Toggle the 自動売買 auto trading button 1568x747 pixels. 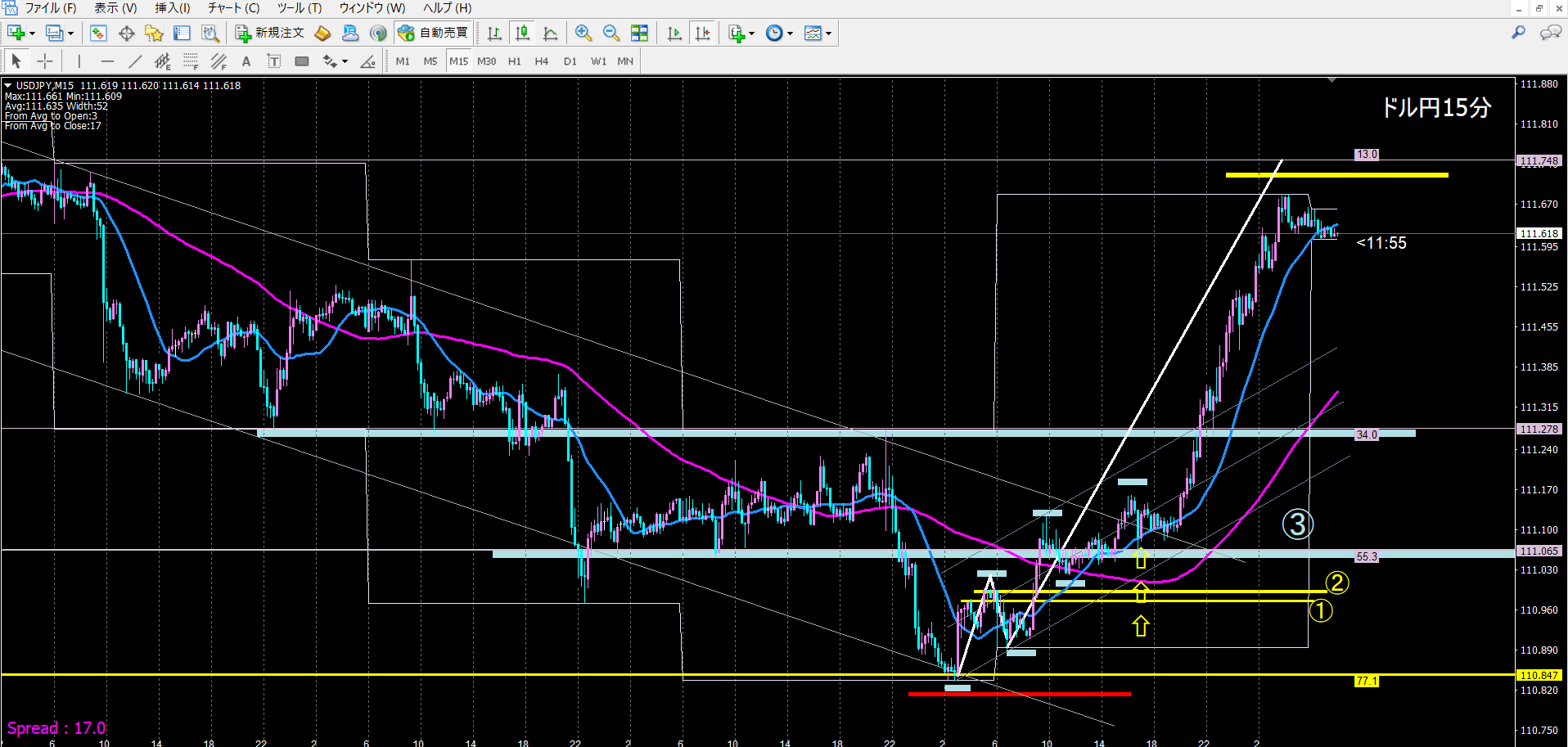pos(433,34)
